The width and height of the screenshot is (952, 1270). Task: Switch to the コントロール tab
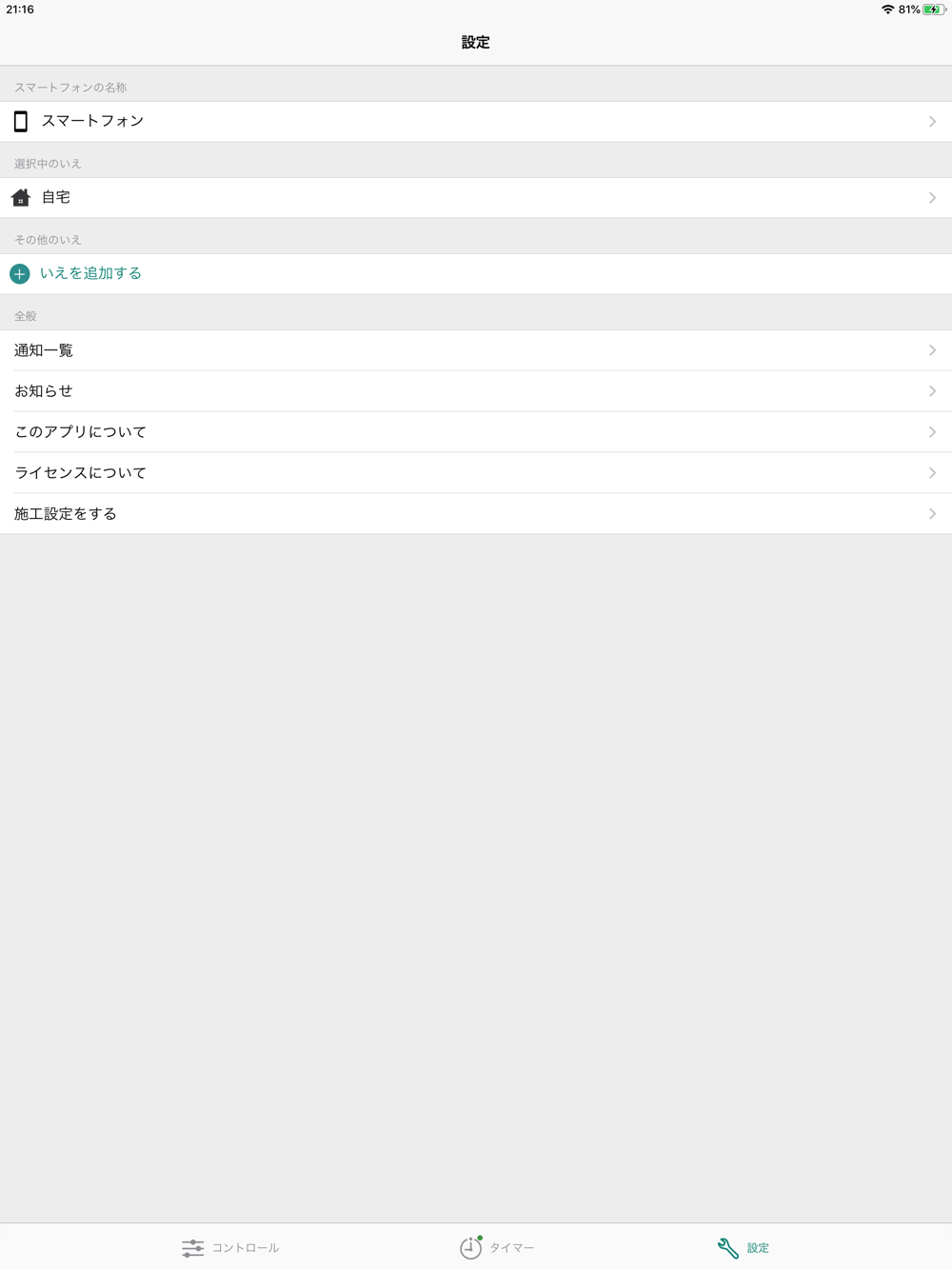[230, 1247]
